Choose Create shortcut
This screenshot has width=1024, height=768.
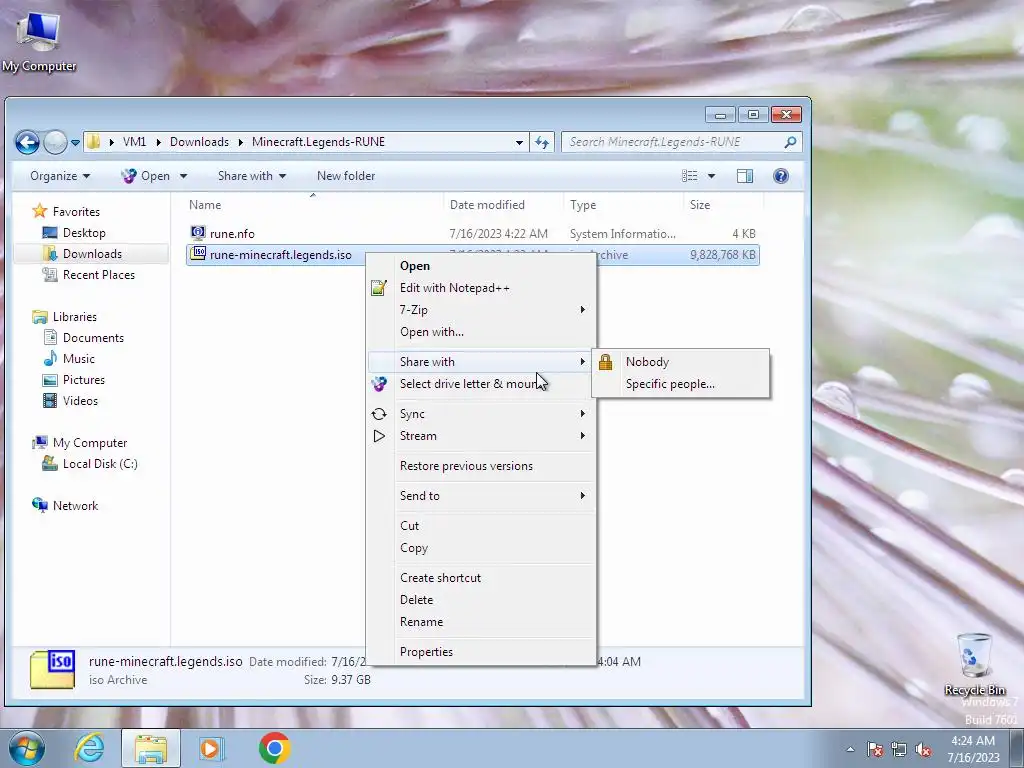click(481, 578)
